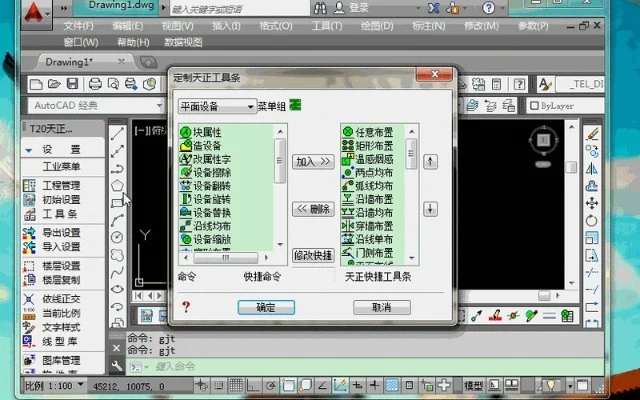The height and width of the screenshot is (400, 640).
Task: Click the dialog red question mark help icon
Action: 186,307
